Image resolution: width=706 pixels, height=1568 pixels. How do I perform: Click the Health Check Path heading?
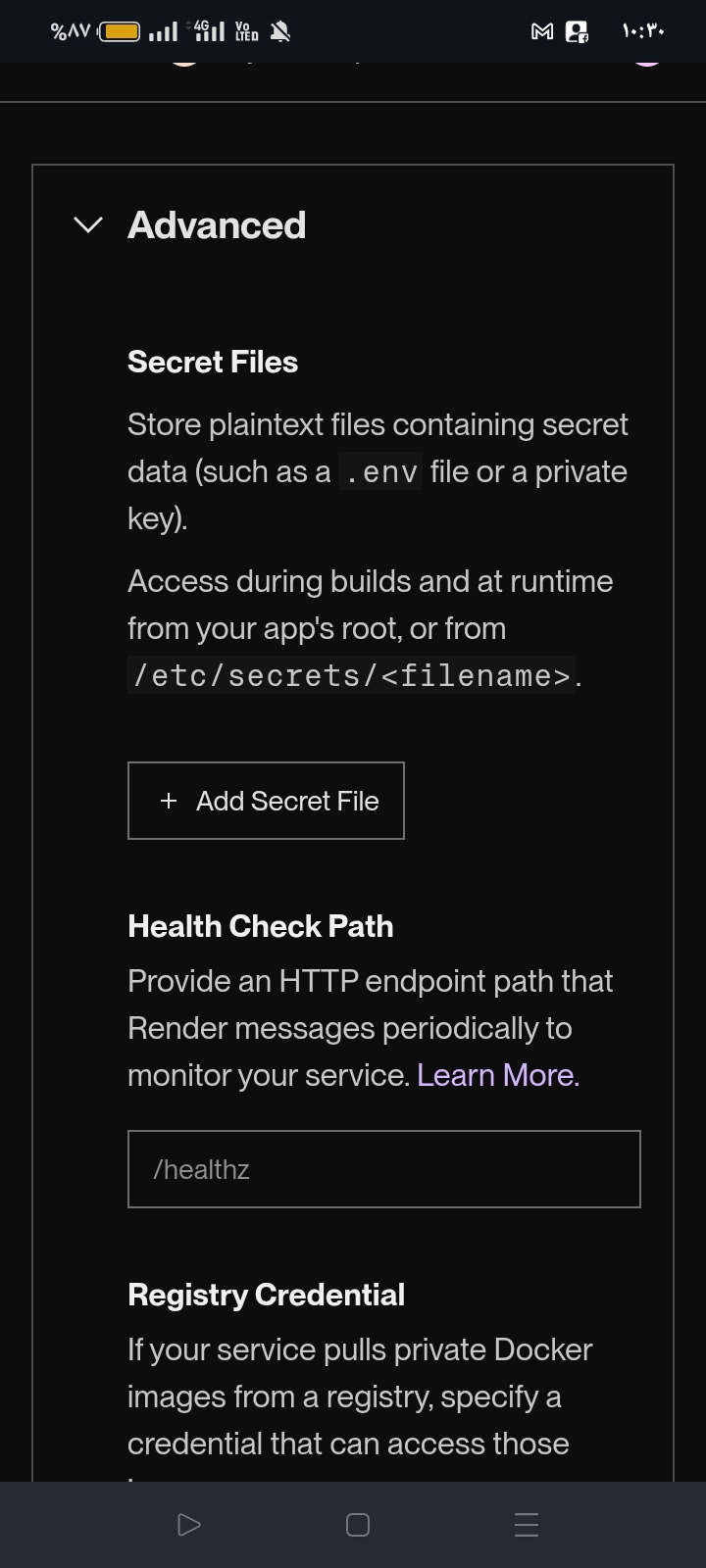coord(261,926)
